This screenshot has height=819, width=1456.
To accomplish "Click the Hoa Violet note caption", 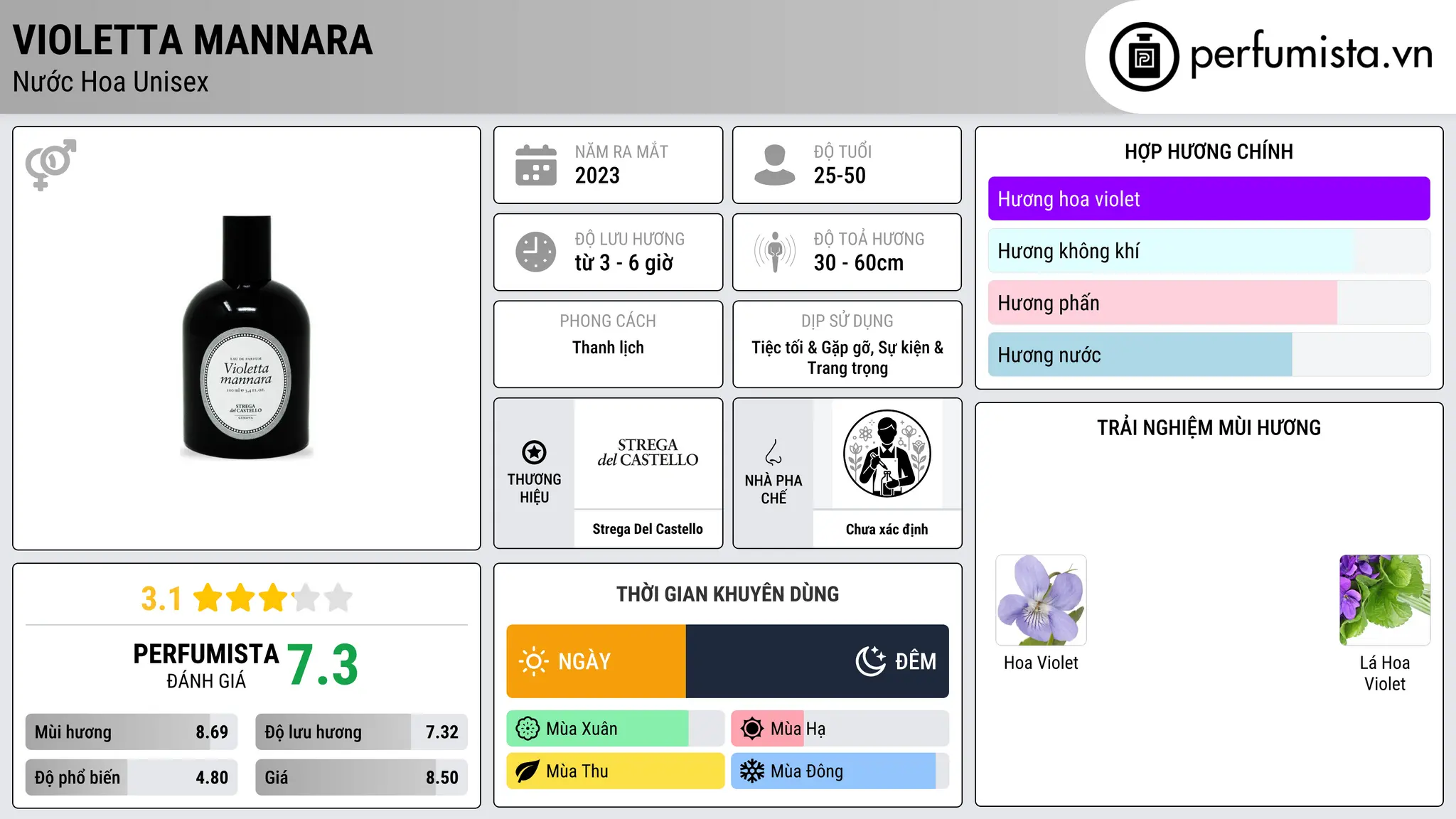I will (1041, 663).
